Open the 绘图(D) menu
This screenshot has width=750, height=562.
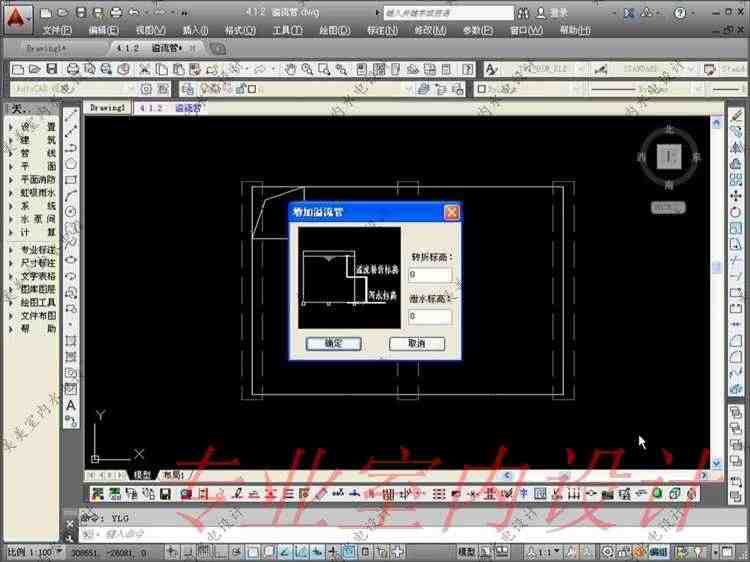(x=334, y=30)
